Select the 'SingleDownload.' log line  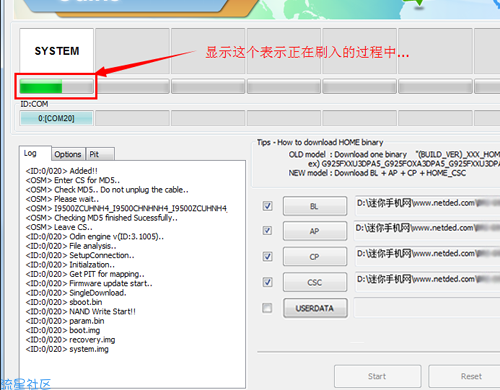(76, 293)
